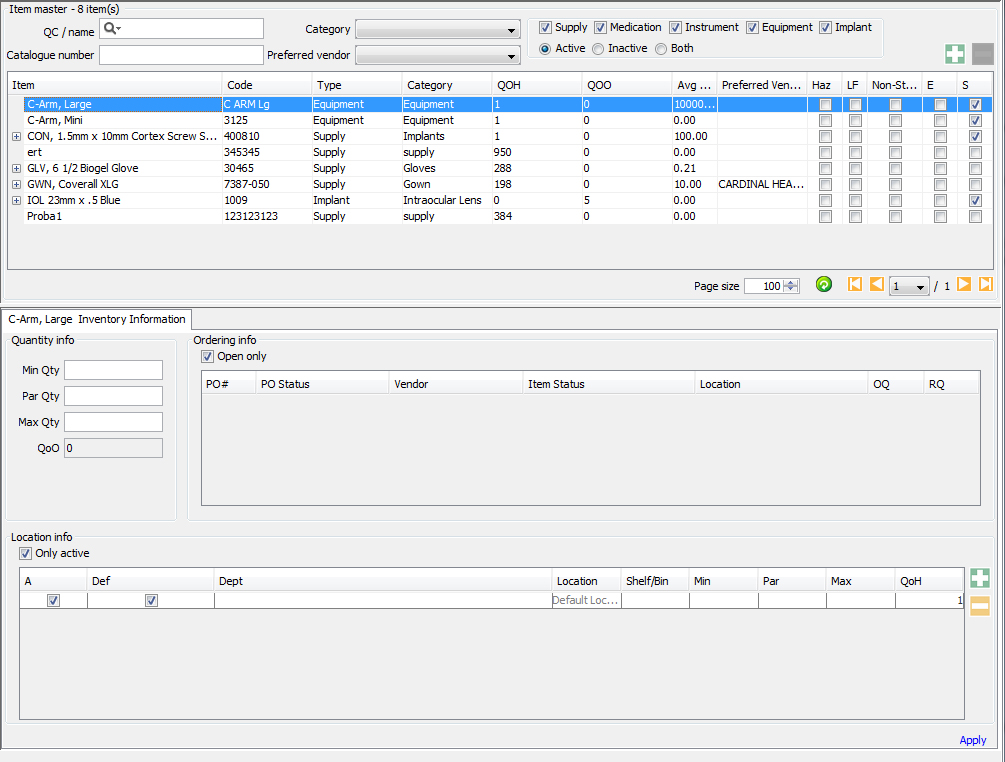Uncheck the Medication filter checkbox

tap(601, 28)
